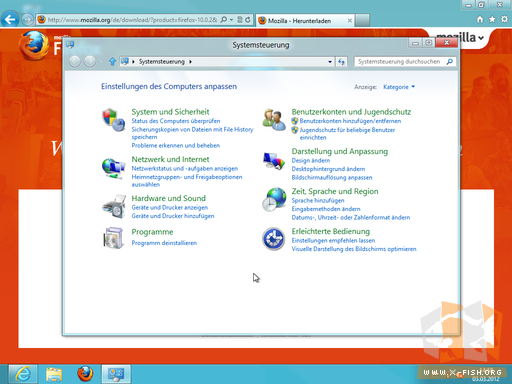The height and width of the screenshot is (384, 512).
Task: Expand the Systemsteuerung address bar history dropdown
Action: click(x=330, y=62)
